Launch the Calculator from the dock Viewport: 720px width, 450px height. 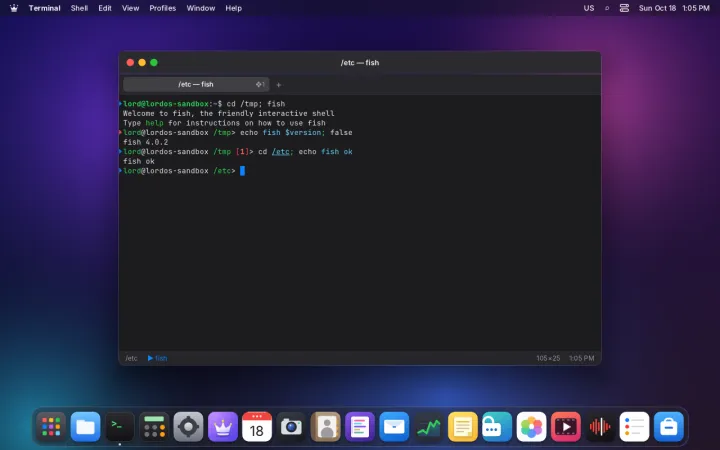(154, 427)
